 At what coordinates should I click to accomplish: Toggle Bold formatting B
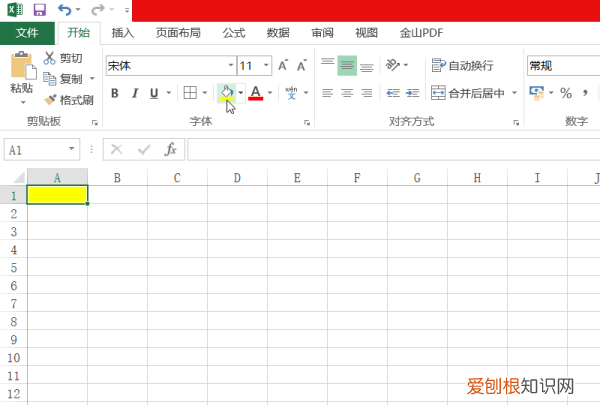115,93
